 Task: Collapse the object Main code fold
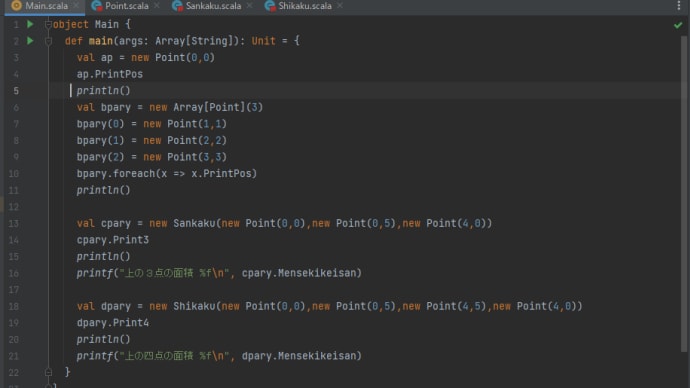(48, 25)
